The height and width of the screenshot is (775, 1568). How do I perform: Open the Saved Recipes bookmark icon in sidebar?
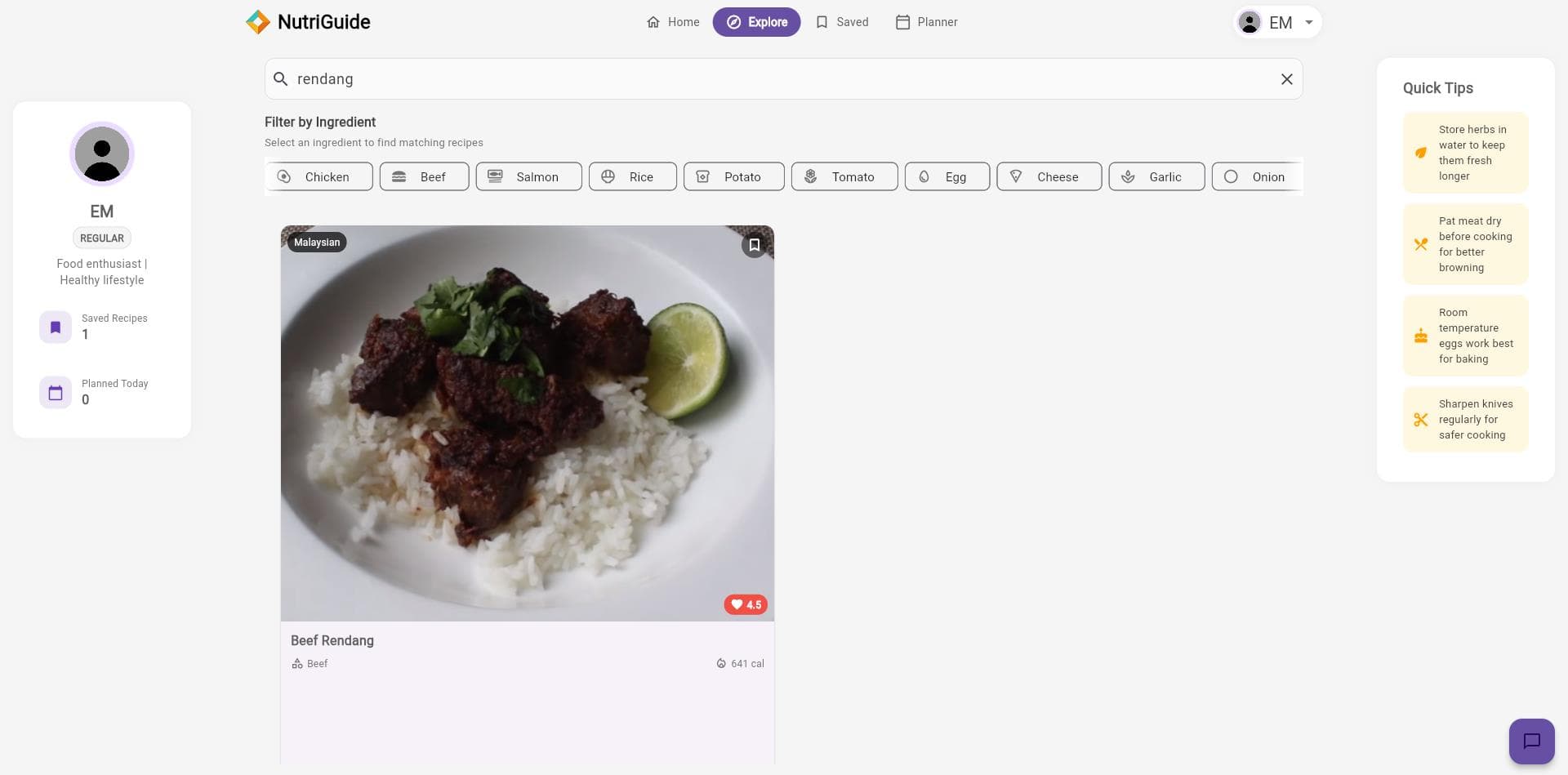coord(55,327)
